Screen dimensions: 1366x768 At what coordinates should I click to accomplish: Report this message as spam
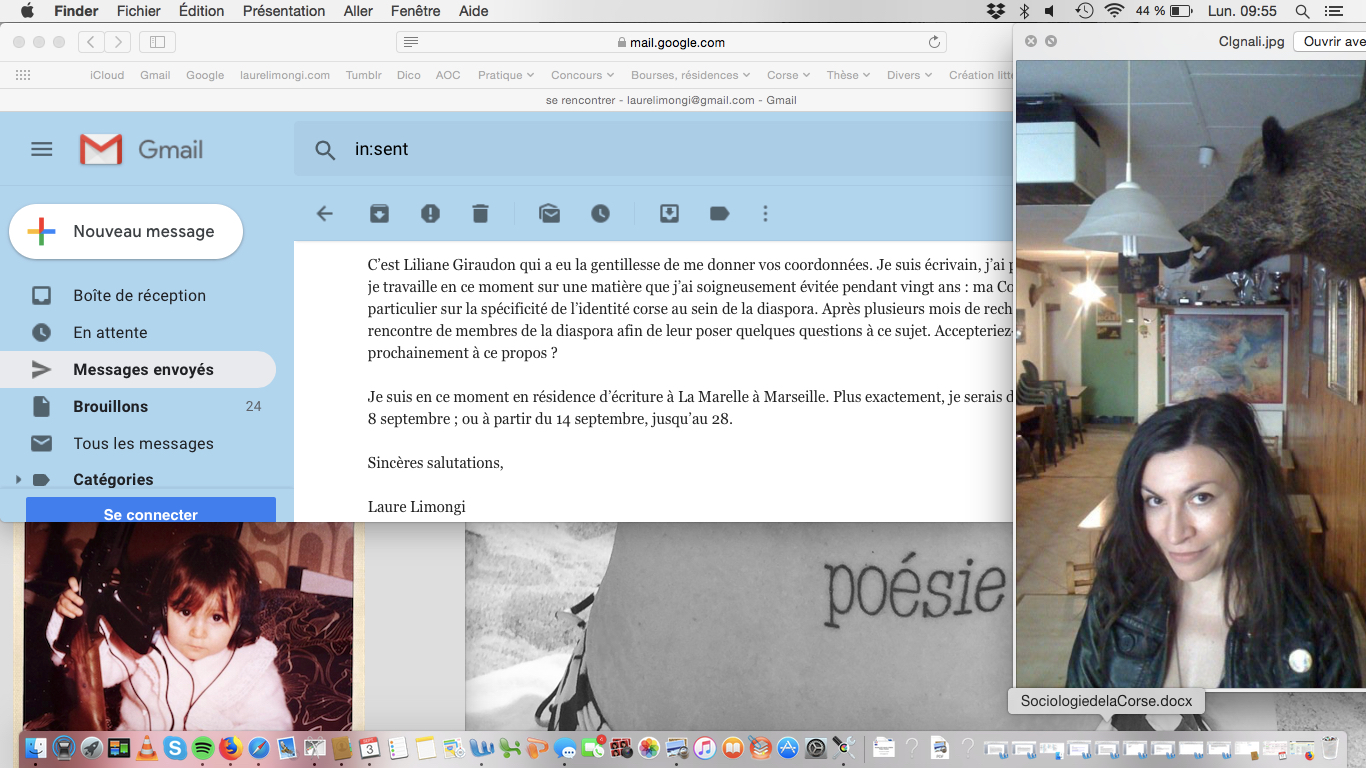coord(430,213)
